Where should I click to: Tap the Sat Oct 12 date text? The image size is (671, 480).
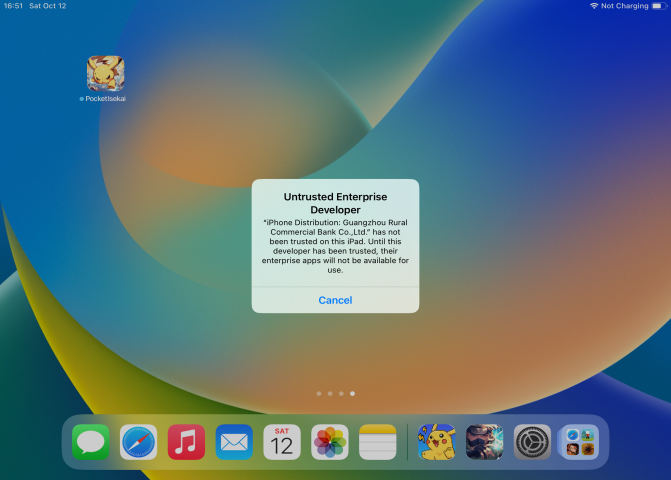point(48,6)
